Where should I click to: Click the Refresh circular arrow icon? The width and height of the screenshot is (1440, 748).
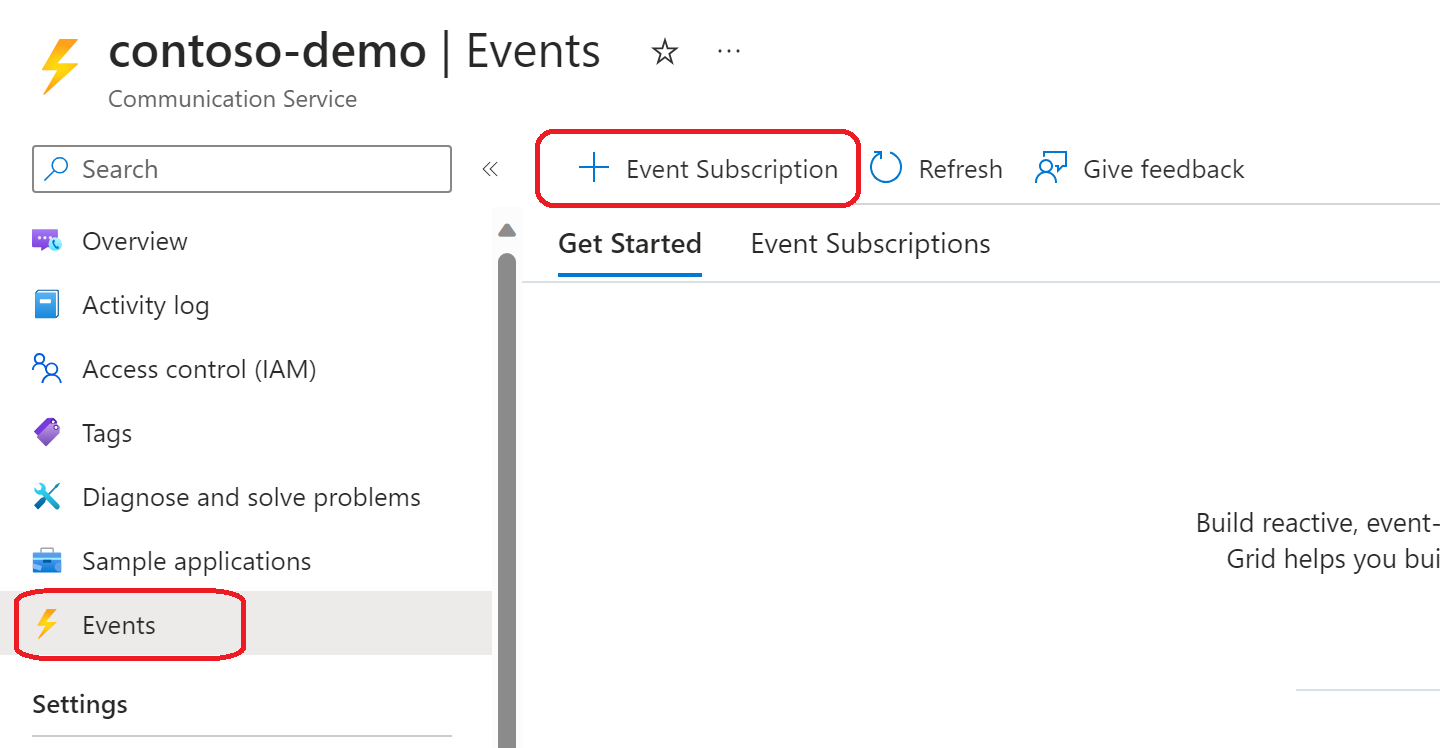[886, 168]
